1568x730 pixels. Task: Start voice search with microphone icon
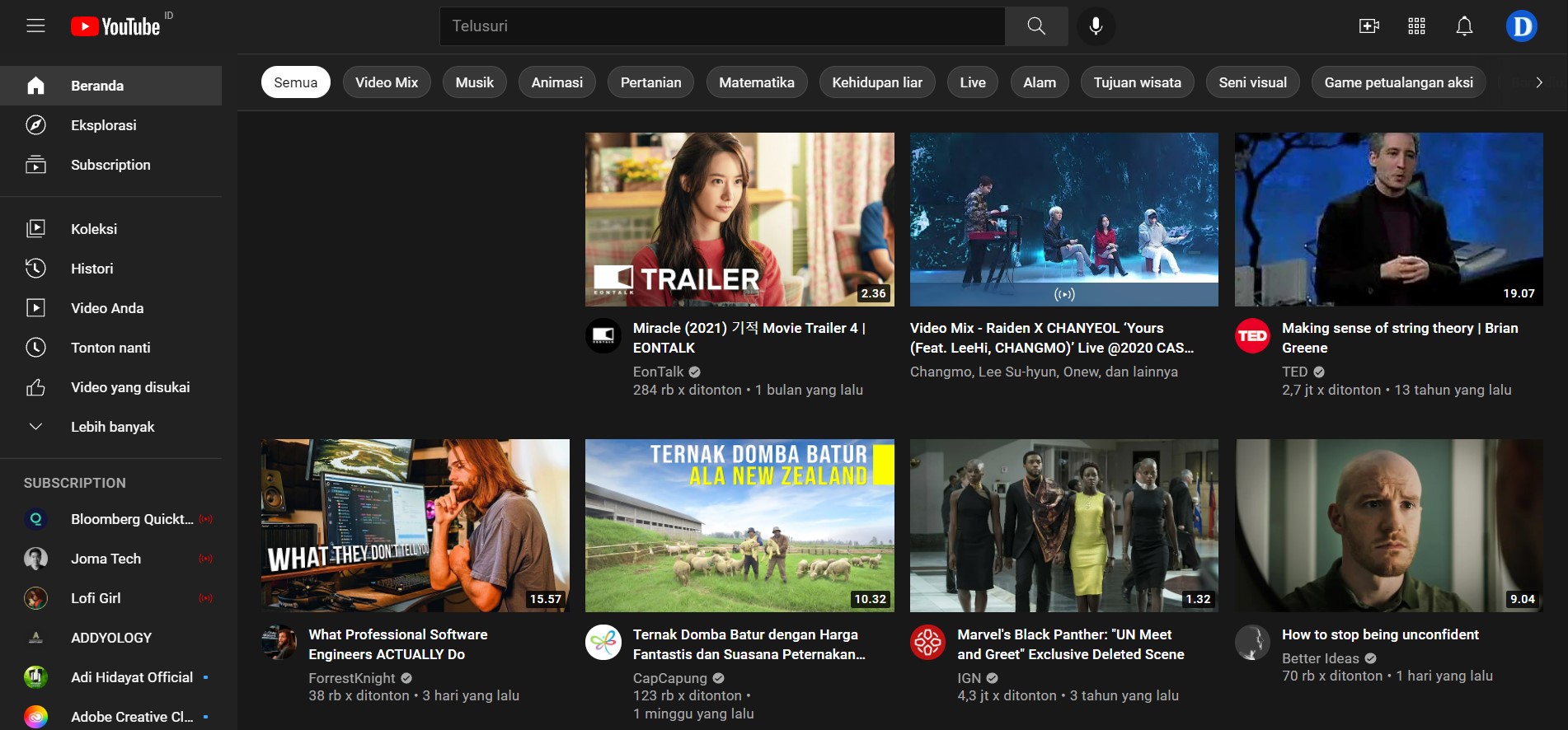point(1096,26)
